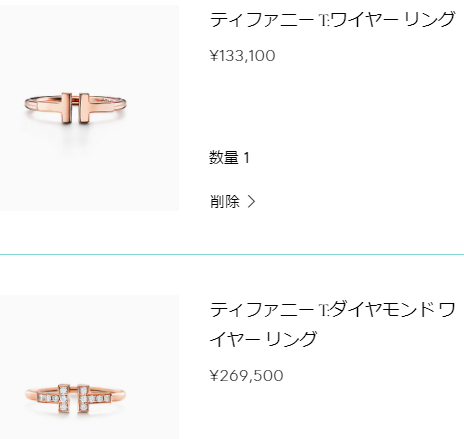Click the T logo in the first product name
The width and height of the screenshot is (464, 439).
(x=324, y=20)
